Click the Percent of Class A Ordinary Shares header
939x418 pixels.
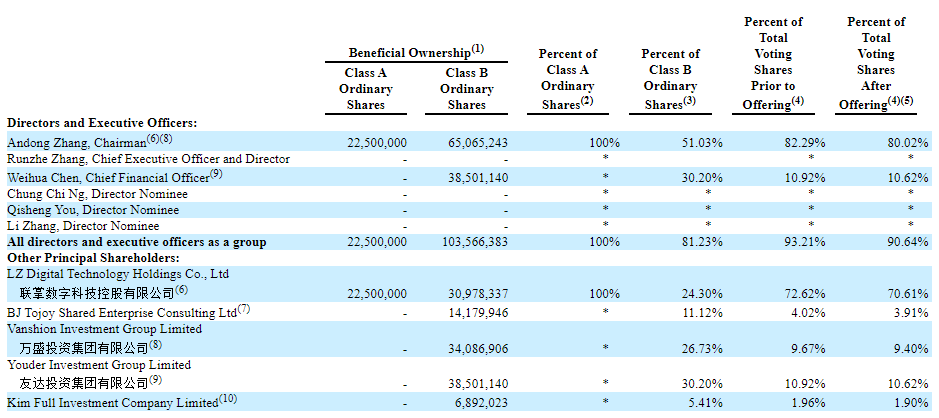[567, 78]
